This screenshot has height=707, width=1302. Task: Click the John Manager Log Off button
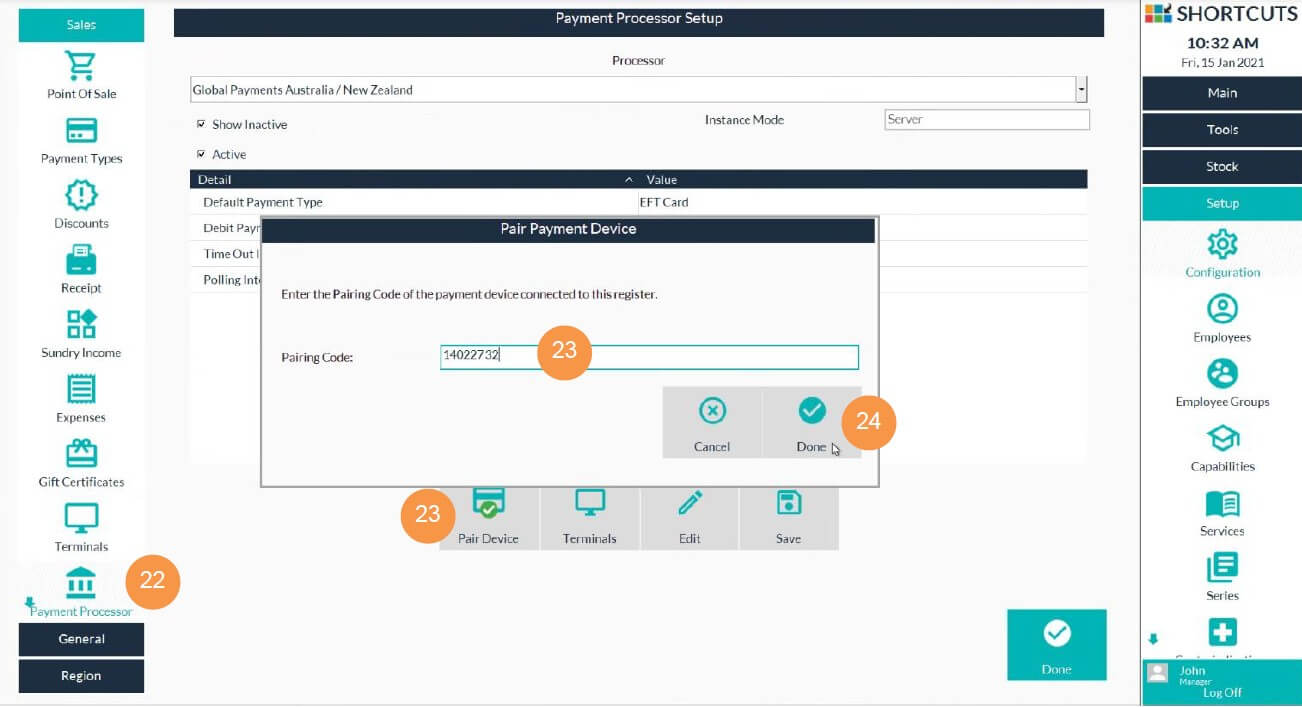click(1221, 681)
